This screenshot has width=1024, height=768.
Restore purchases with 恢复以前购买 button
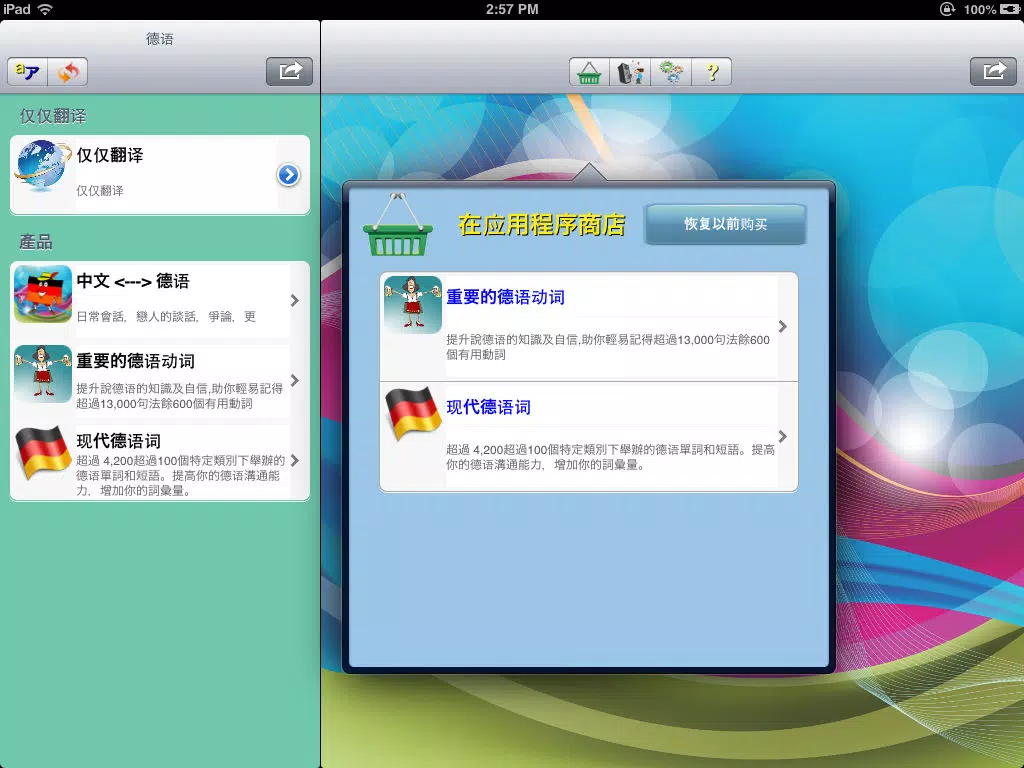pyautogui.click(x=726, y=224)
